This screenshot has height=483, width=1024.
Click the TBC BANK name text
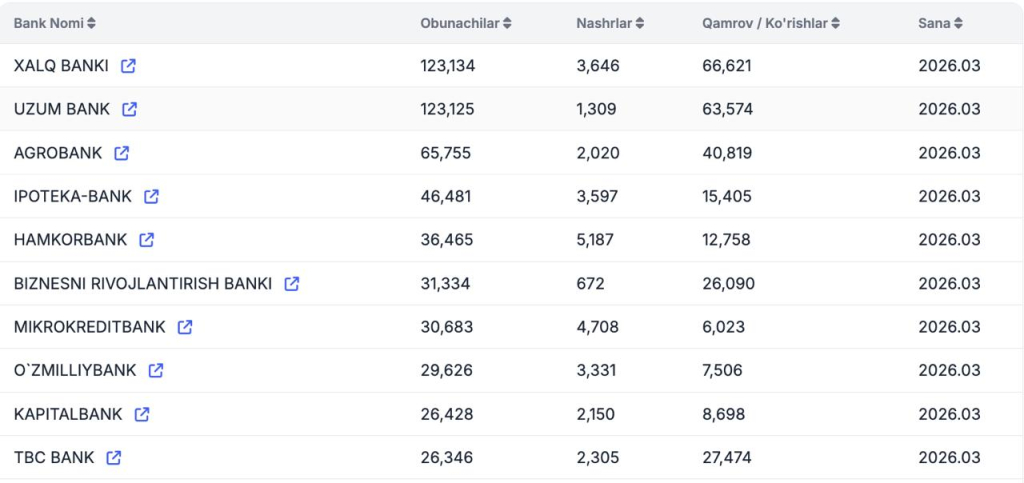[x=54, y=457]
